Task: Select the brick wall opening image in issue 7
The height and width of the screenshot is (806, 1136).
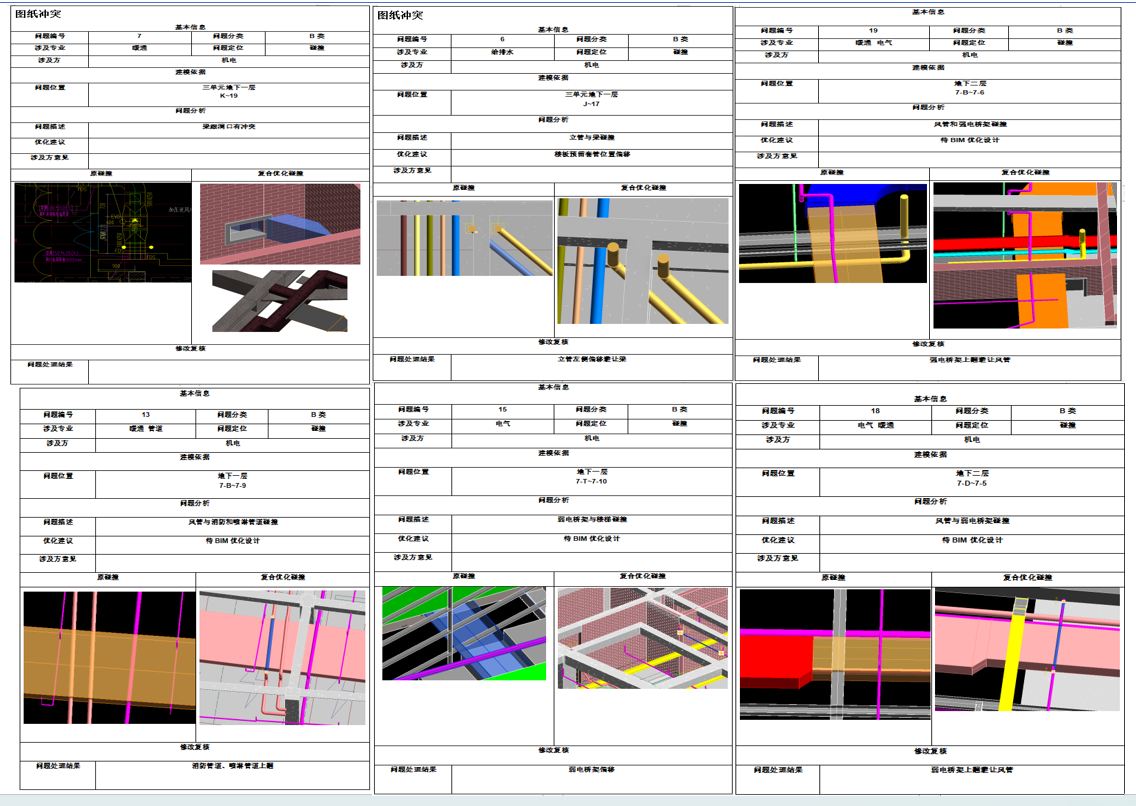Action: (280, 225)
